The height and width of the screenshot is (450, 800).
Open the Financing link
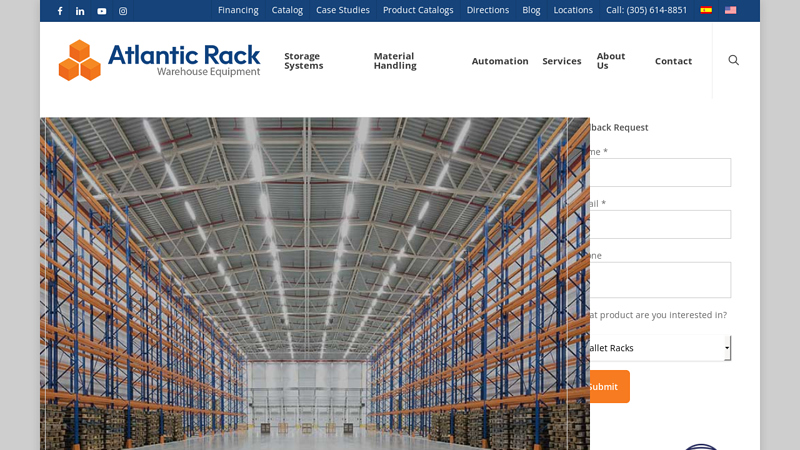238,10
